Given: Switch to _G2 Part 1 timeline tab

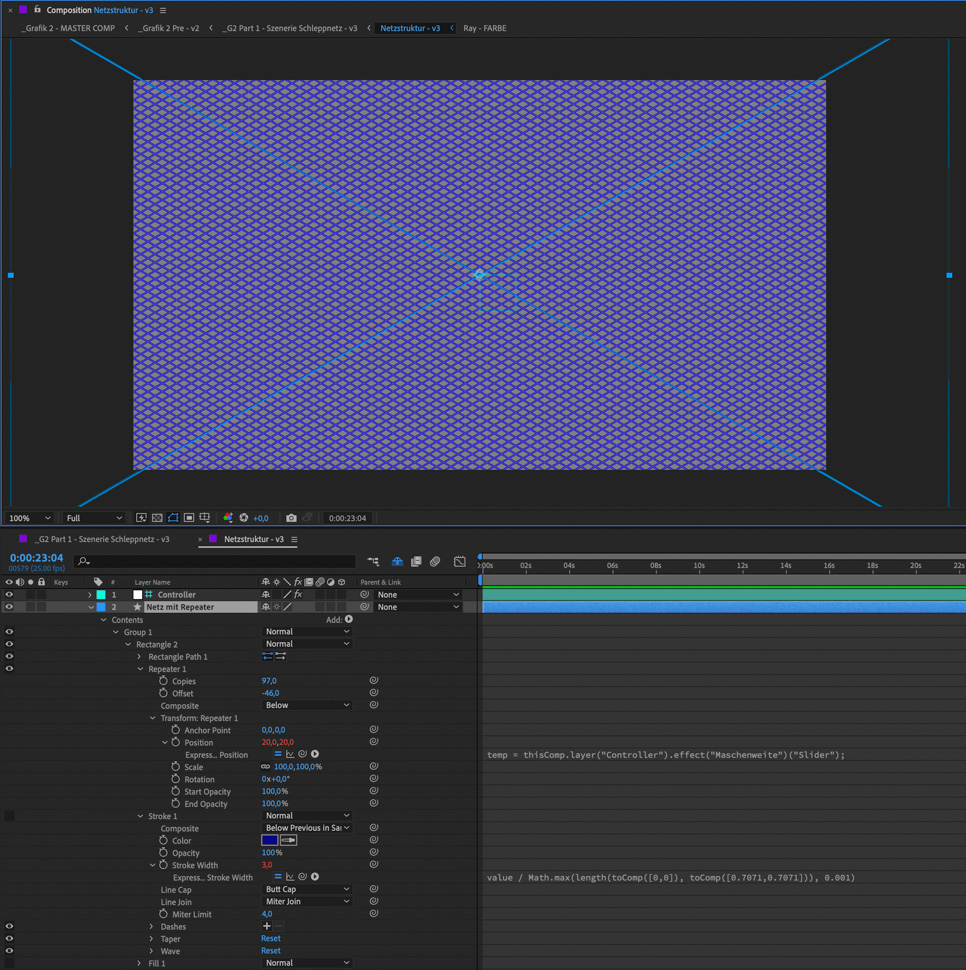Looking at the screenshot, I should coord(101,539).
